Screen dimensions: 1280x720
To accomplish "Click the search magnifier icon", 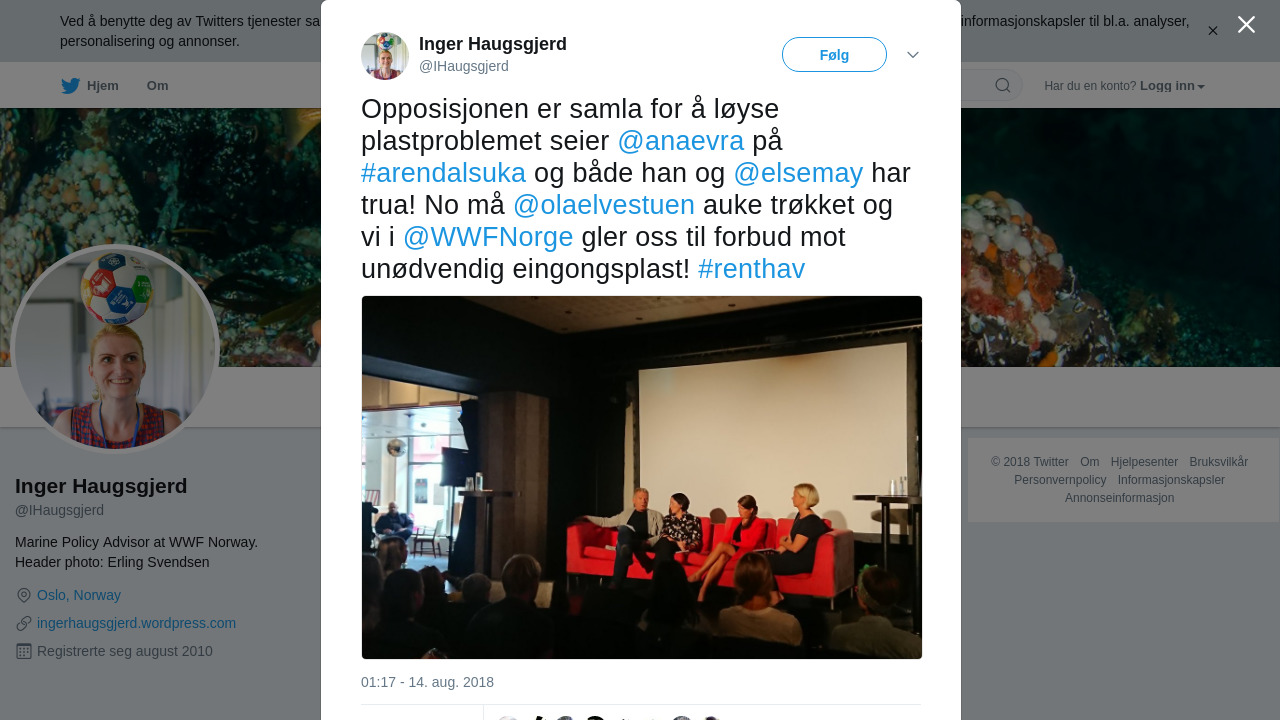I will click(x=1003, y=86).
